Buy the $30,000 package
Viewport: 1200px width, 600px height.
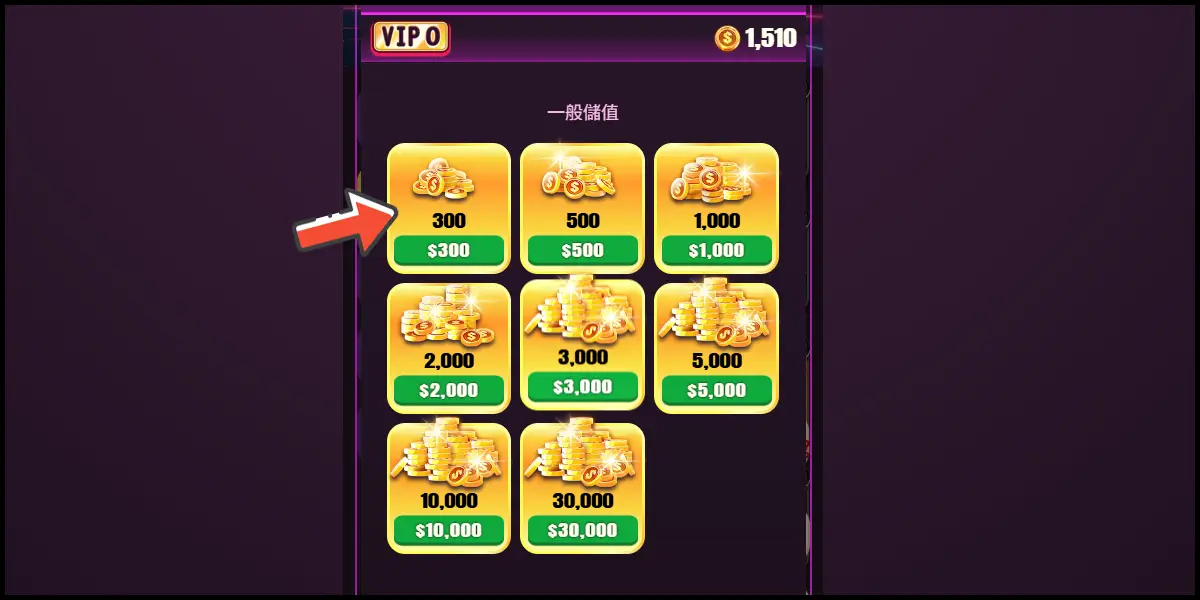(x=583, y=530)
